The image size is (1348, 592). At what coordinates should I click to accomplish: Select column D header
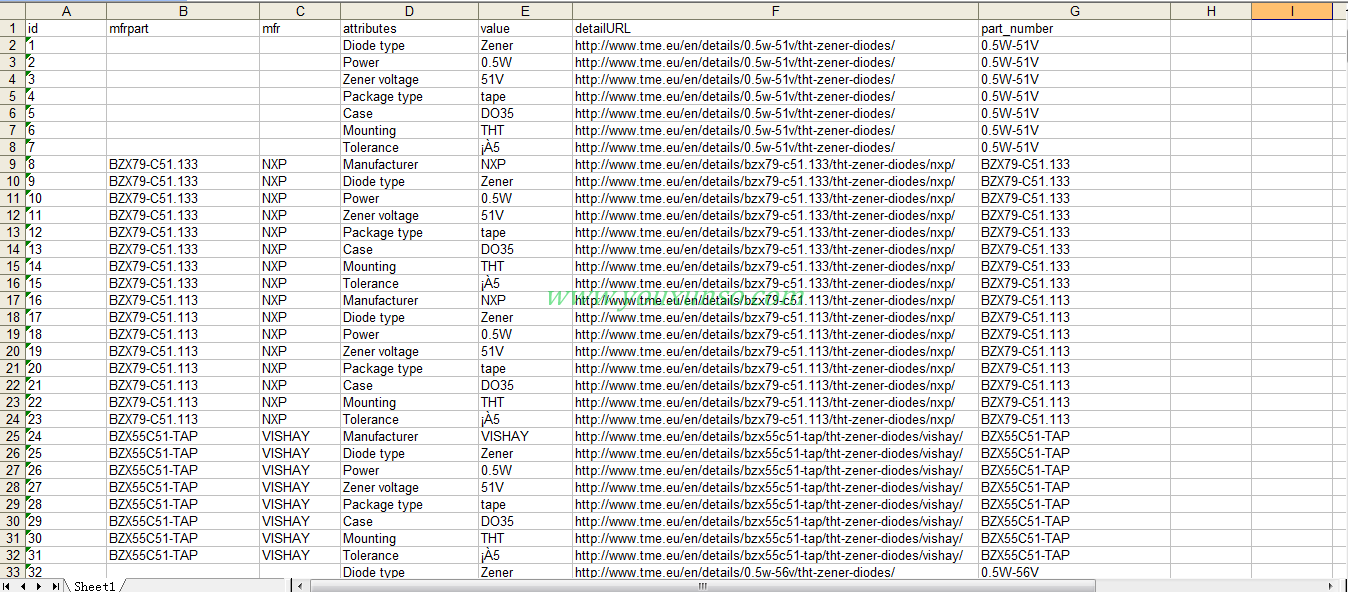tap(409, 11)
